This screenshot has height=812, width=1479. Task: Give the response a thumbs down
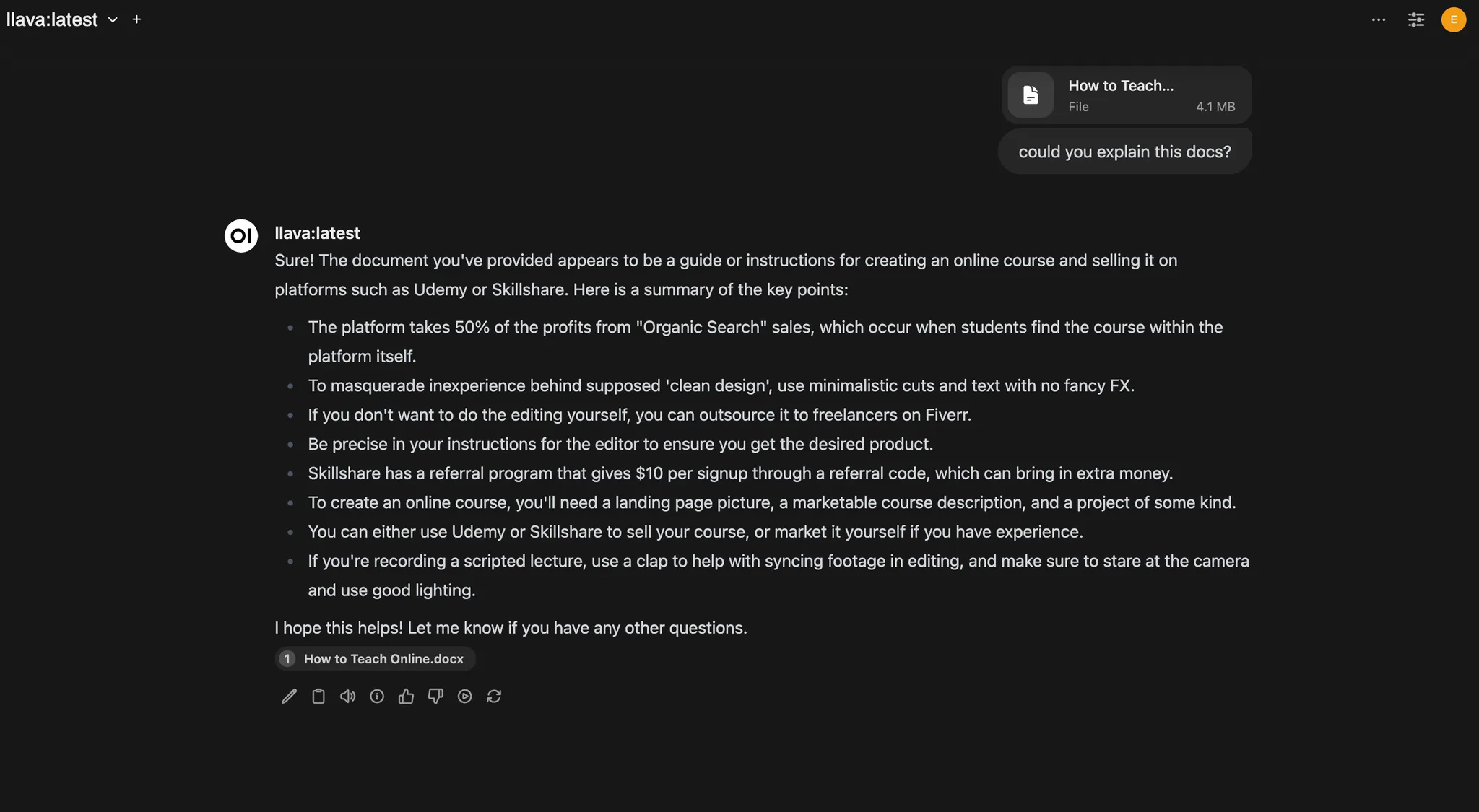pyautogui.click(x=435, y=697)
